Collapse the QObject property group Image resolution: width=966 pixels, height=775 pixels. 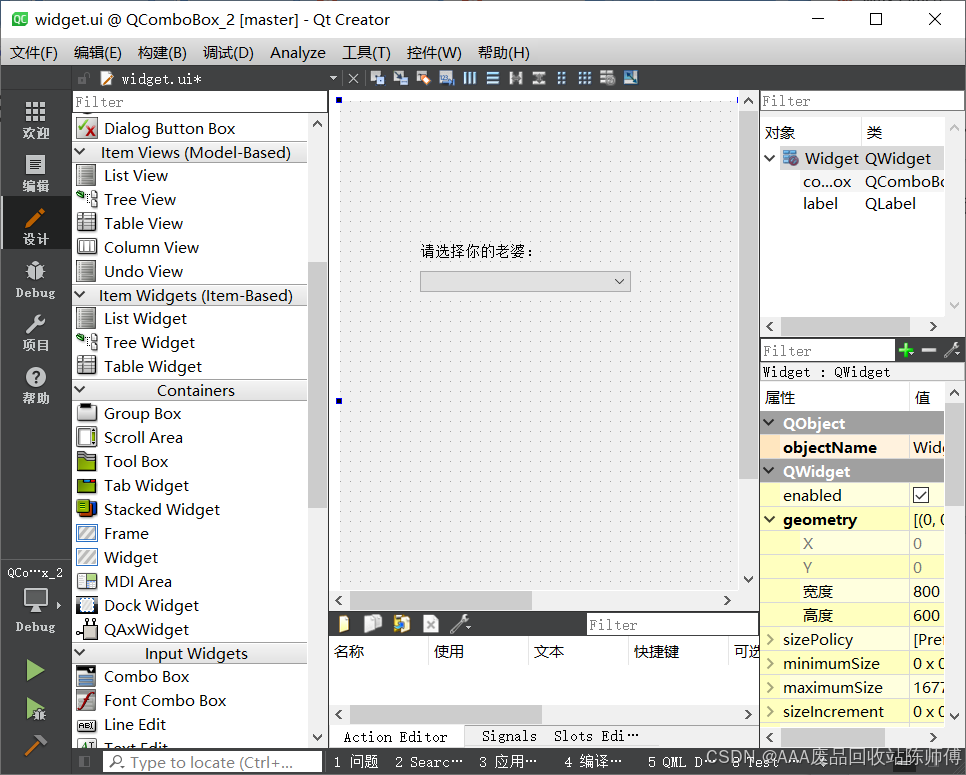tap(769, 423)
